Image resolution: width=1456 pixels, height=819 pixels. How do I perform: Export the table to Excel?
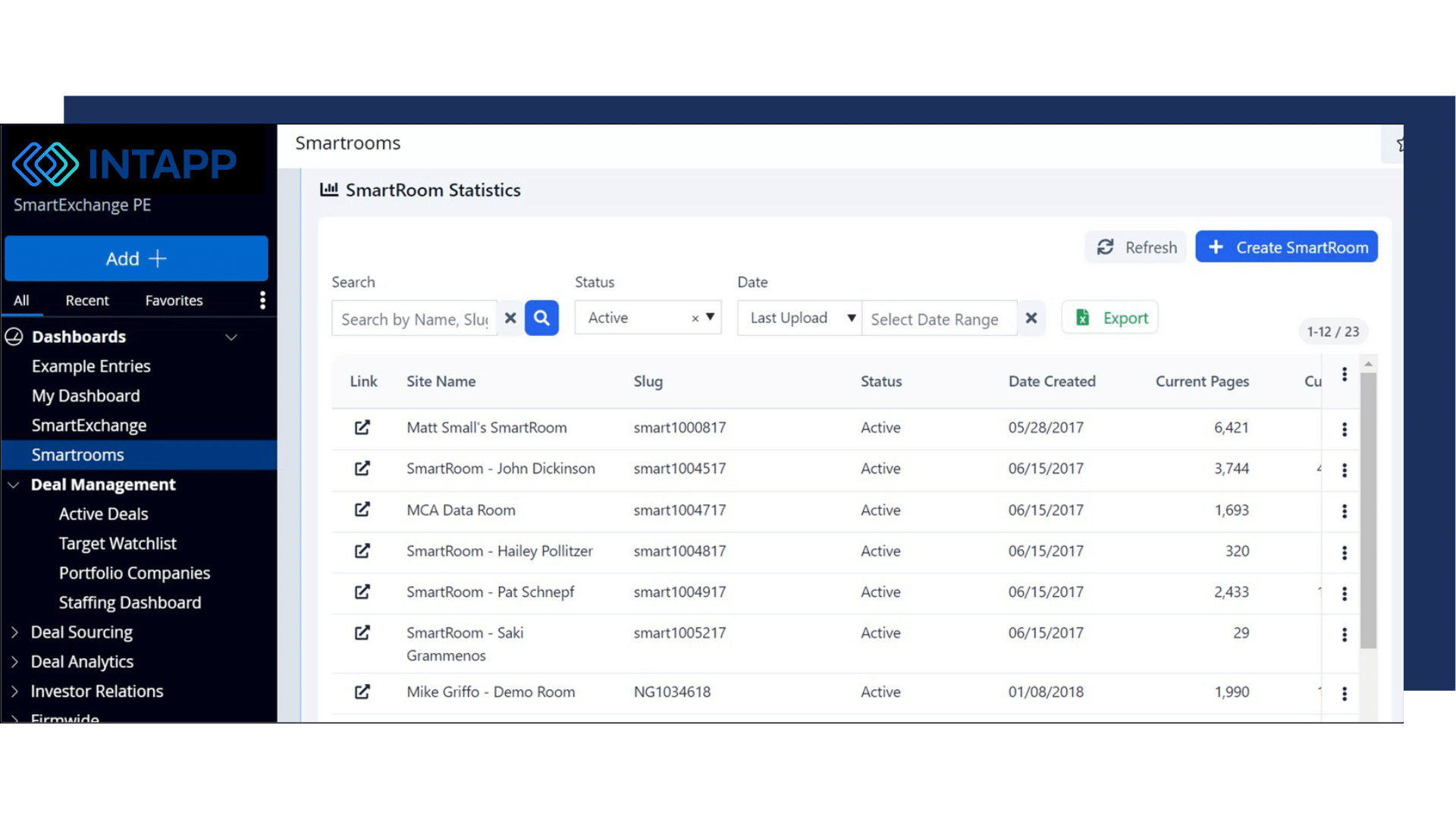[x=1110, y=318]
